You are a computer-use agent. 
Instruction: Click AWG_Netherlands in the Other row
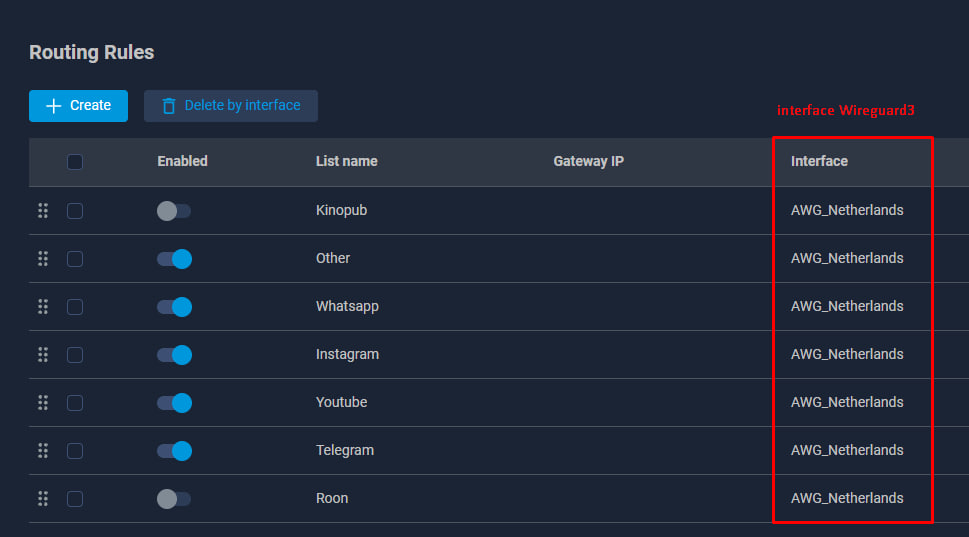847,258
